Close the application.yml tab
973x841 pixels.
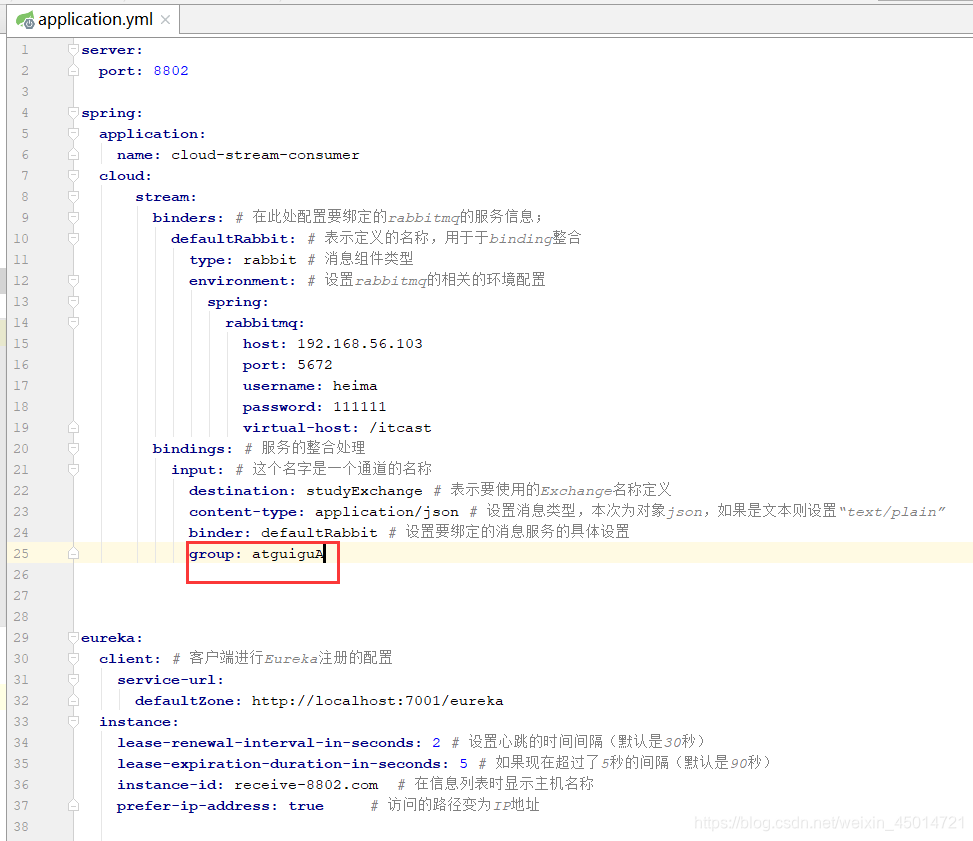point(165,20)
